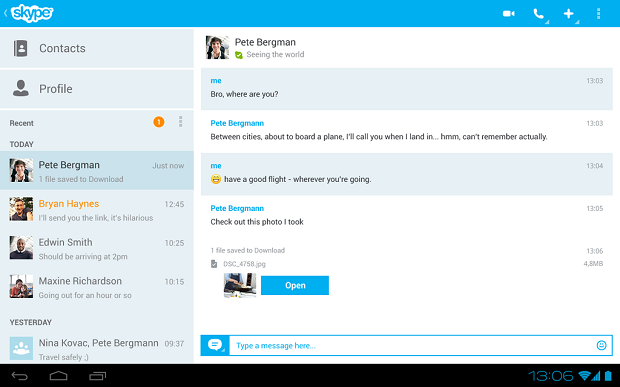Image resolution: width=620 pixels, height=387 pixels.
Task: Open the top-right overflow menu
Action: click(599, 14)
